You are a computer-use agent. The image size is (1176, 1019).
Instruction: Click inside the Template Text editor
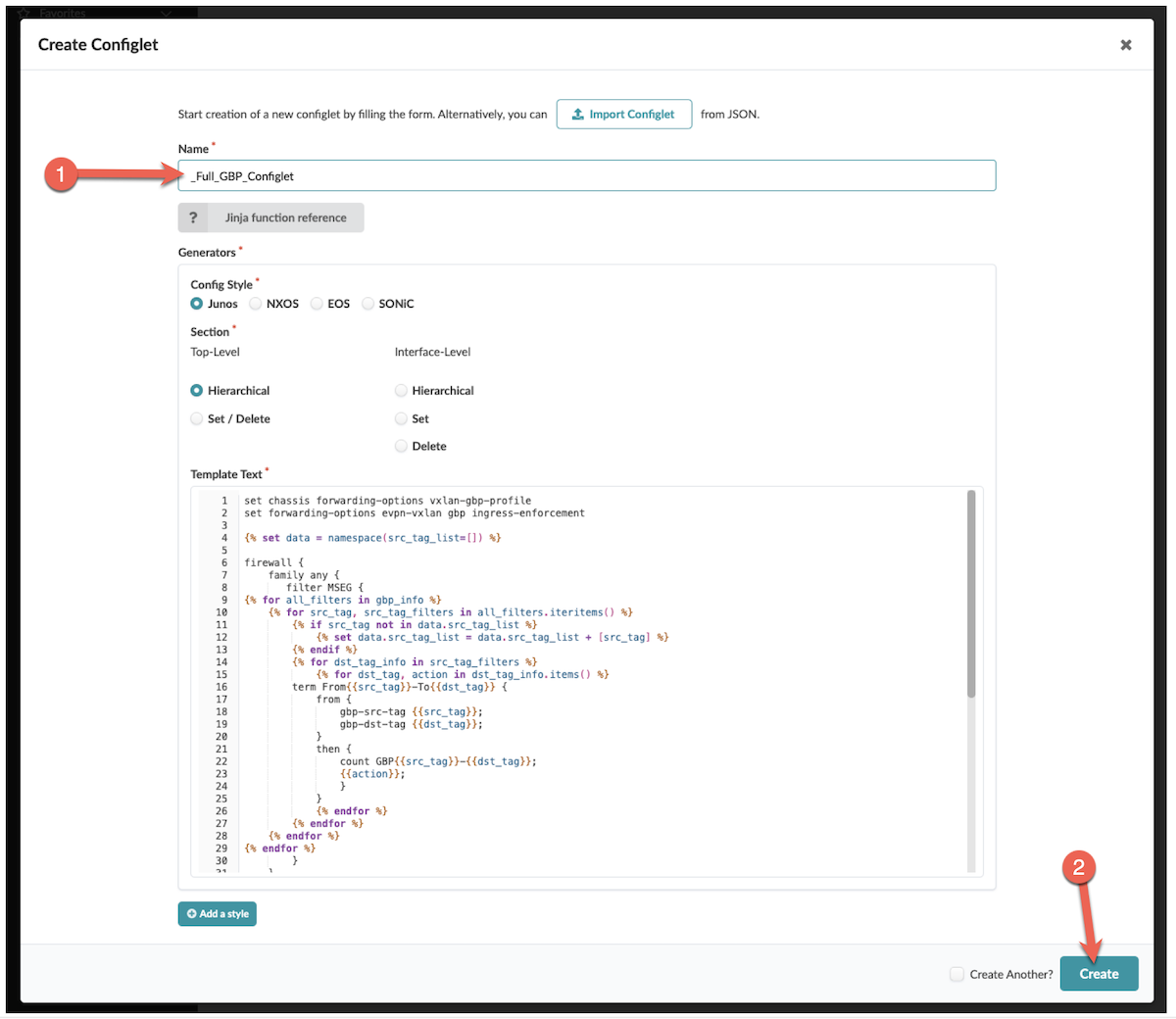click(587, 680)
